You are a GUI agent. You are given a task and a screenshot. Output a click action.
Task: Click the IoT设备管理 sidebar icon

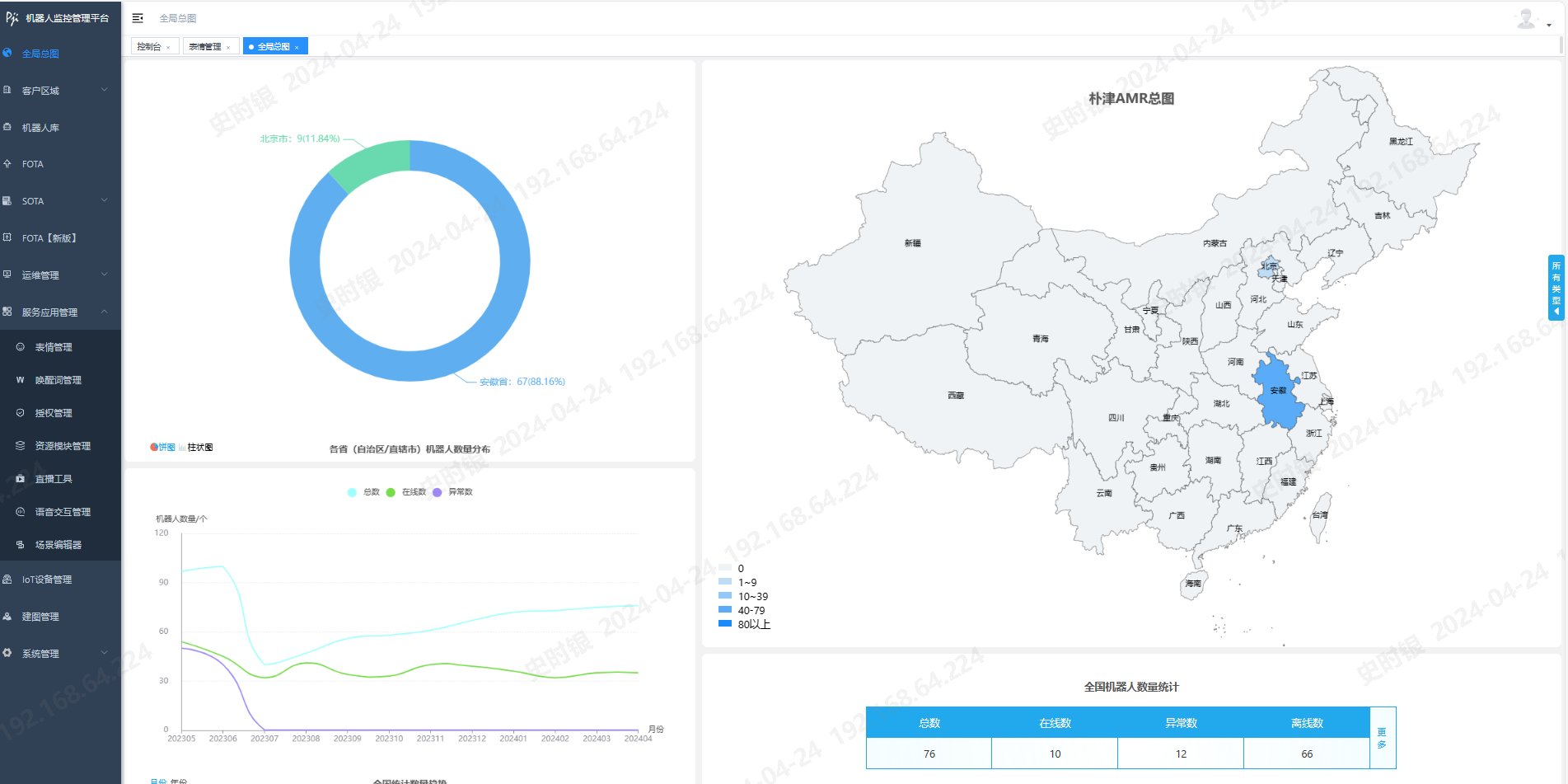click(7, 579)
